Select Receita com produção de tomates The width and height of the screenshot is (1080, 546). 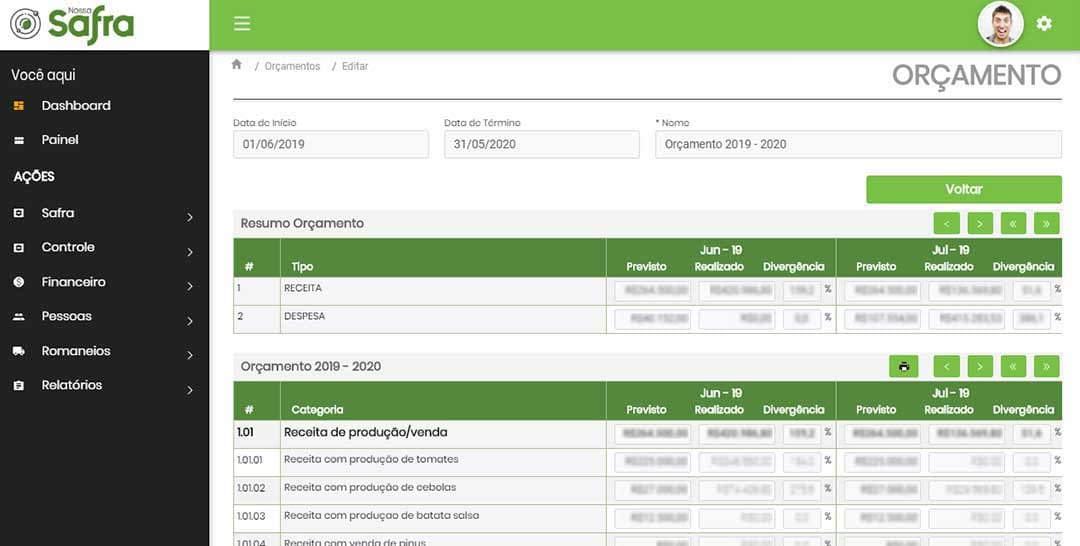[647, 463]
